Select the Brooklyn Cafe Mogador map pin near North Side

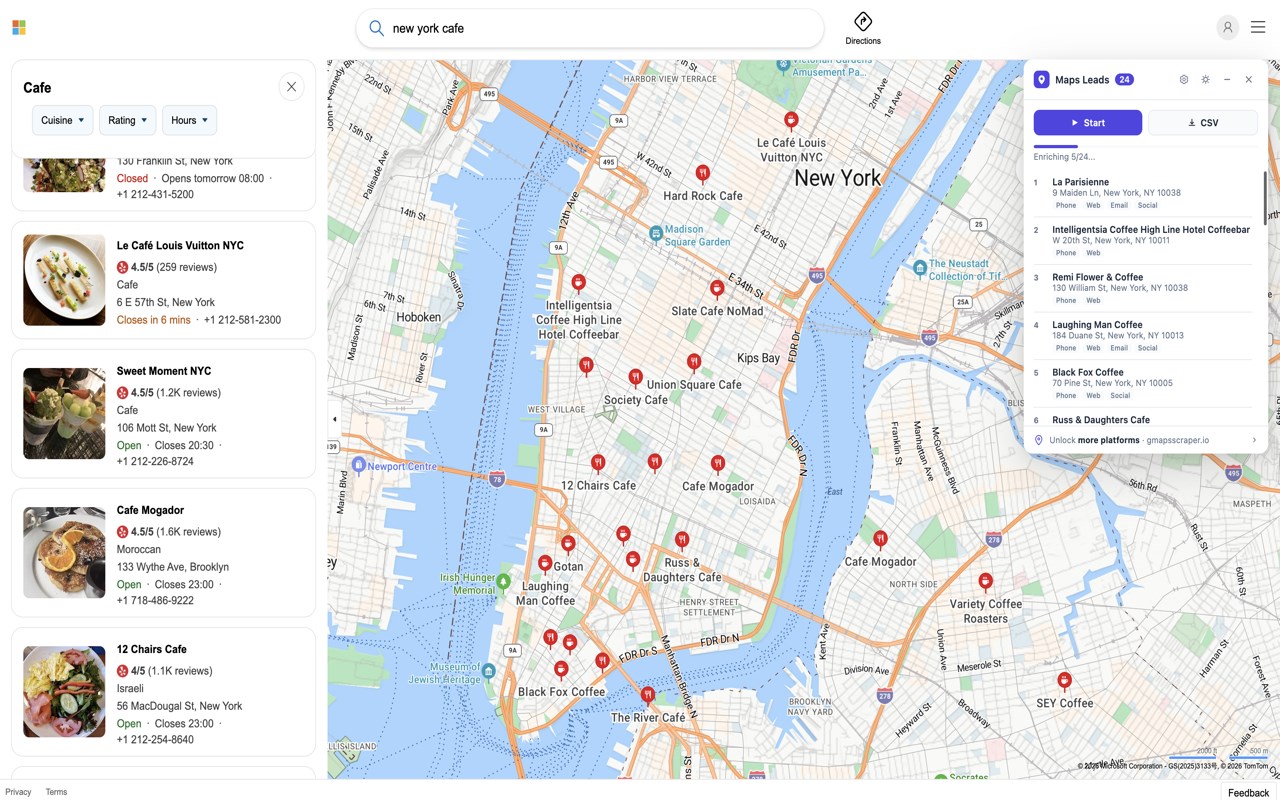880,540
